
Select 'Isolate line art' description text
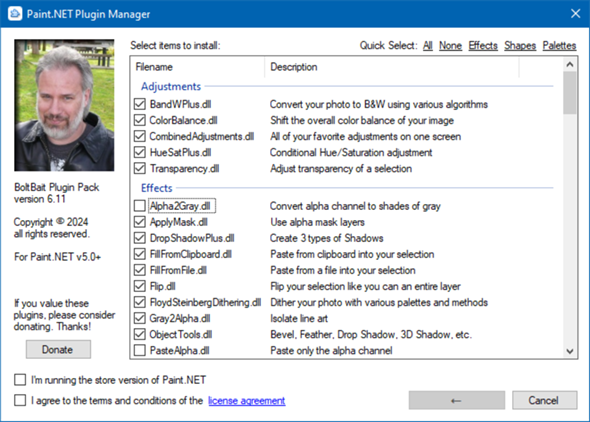tap(299, 319)
